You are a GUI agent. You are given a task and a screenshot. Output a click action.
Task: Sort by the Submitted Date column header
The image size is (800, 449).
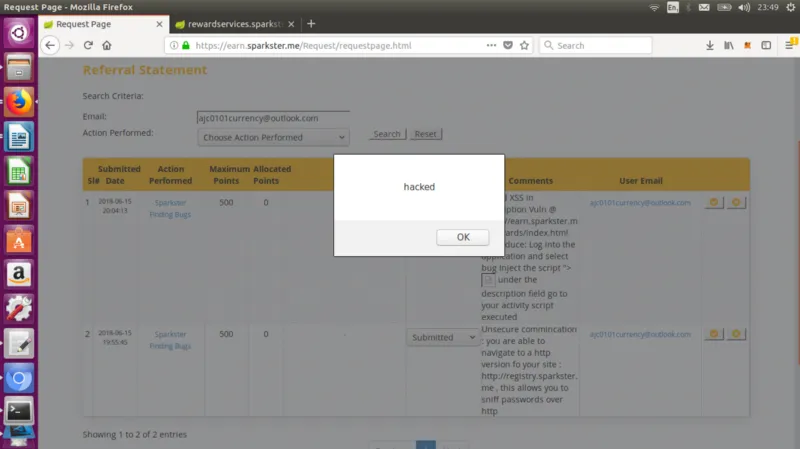pyautogui.click(x=116, y=174)
